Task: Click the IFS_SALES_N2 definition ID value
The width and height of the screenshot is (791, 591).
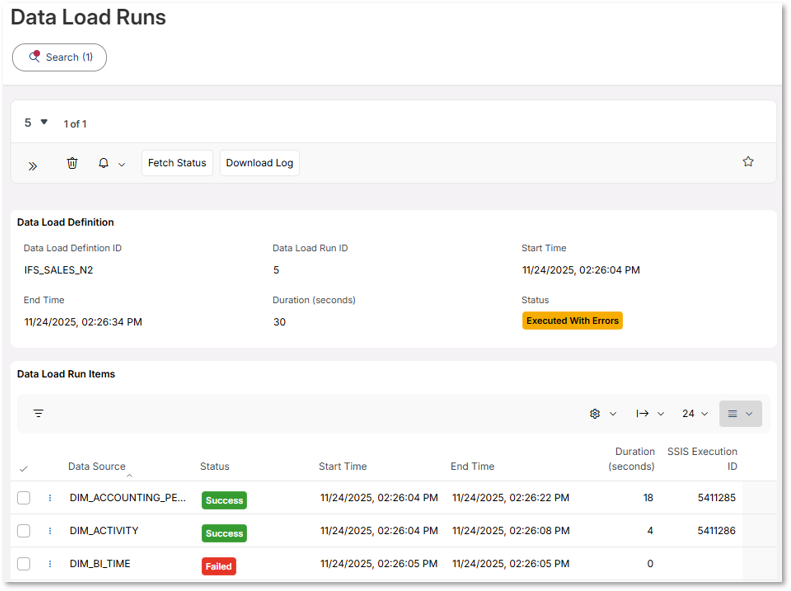Action: pyautogui.click(x=59, y=270)
